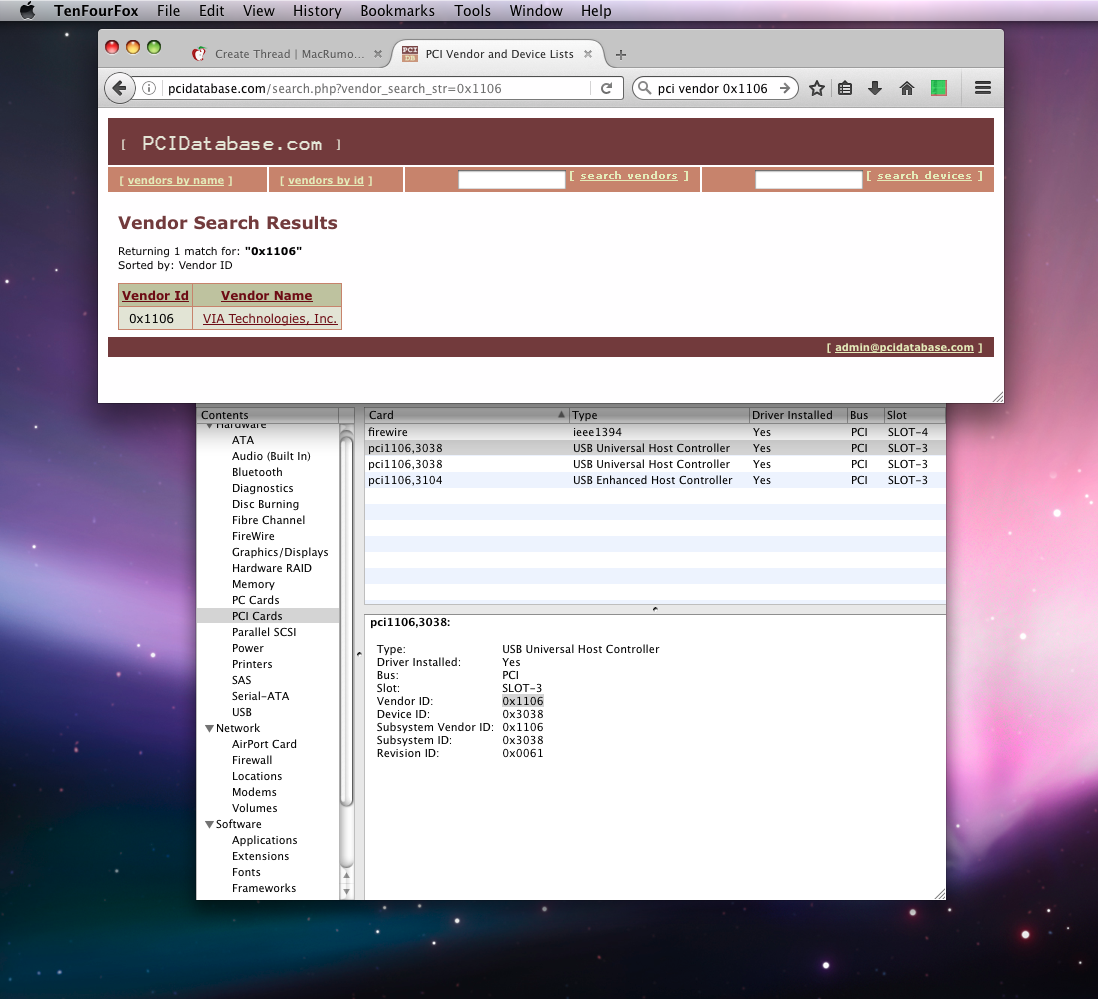Open the File menu
Screen dimensions: 1098x999
(x=168, y=11)
